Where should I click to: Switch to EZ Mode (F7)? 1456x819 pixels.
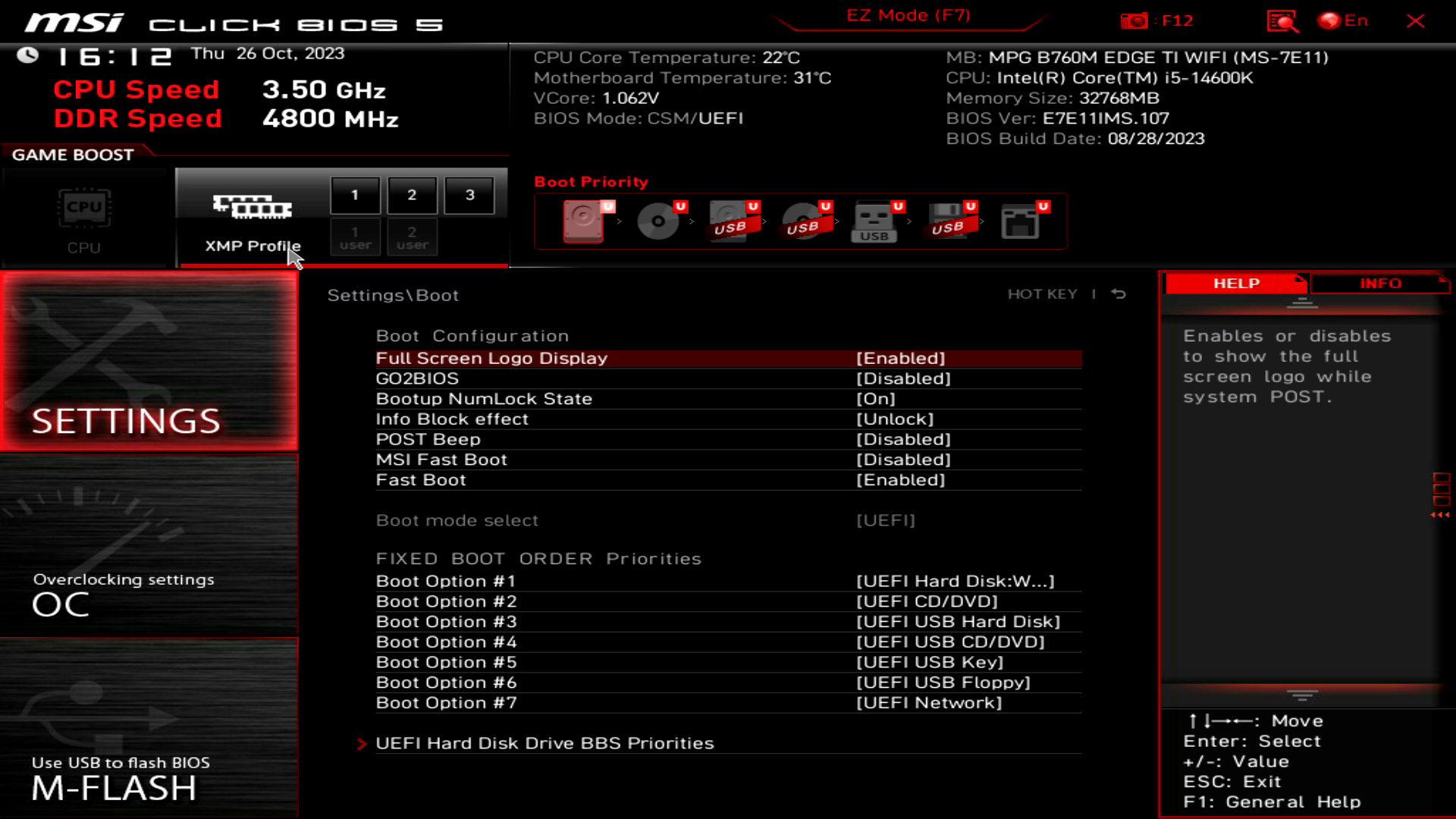coord(908,16)
